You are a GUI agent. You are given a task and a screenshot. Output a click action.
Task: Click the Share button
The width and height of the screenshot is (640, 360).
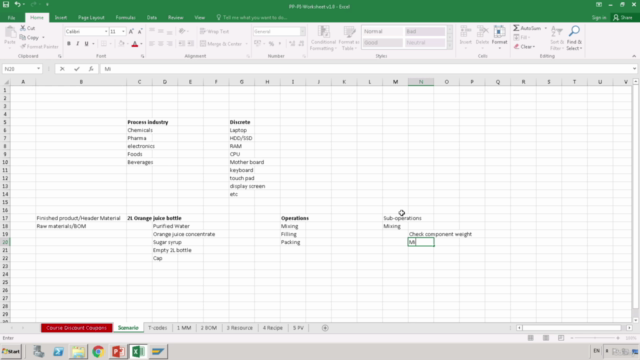[622, 18]
